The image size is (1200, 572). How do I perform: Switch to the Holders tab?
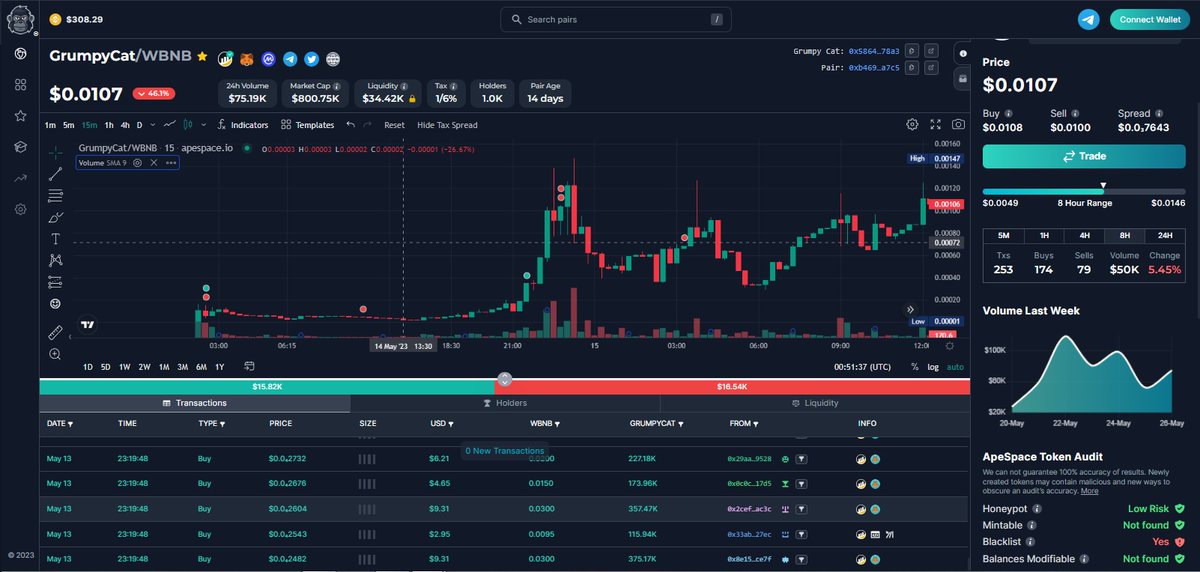click(505, 403)
